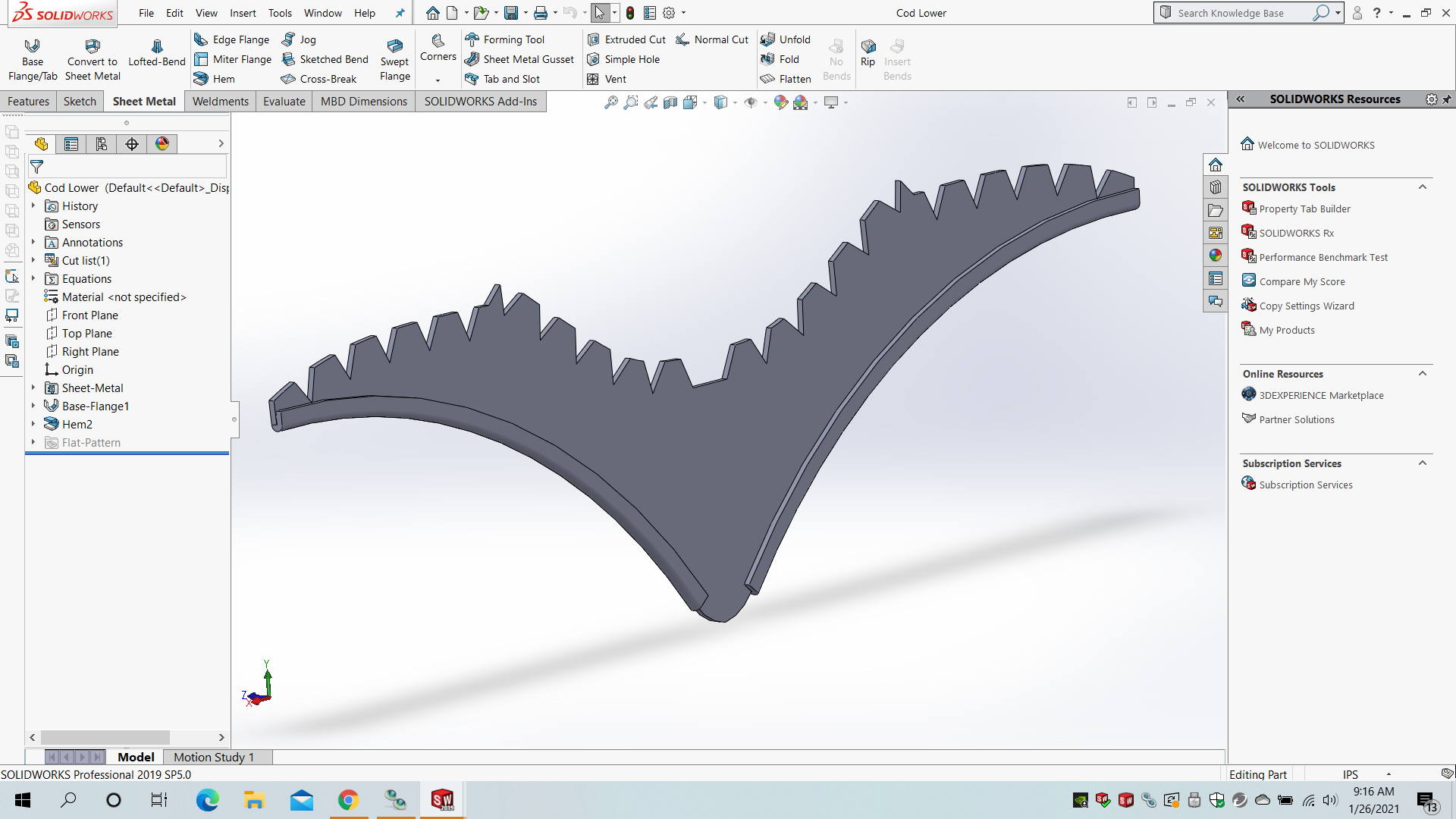Select the Base Flange/Tab tool
This screenshot has height=819, width=1456.
click(x=33, y=60)
